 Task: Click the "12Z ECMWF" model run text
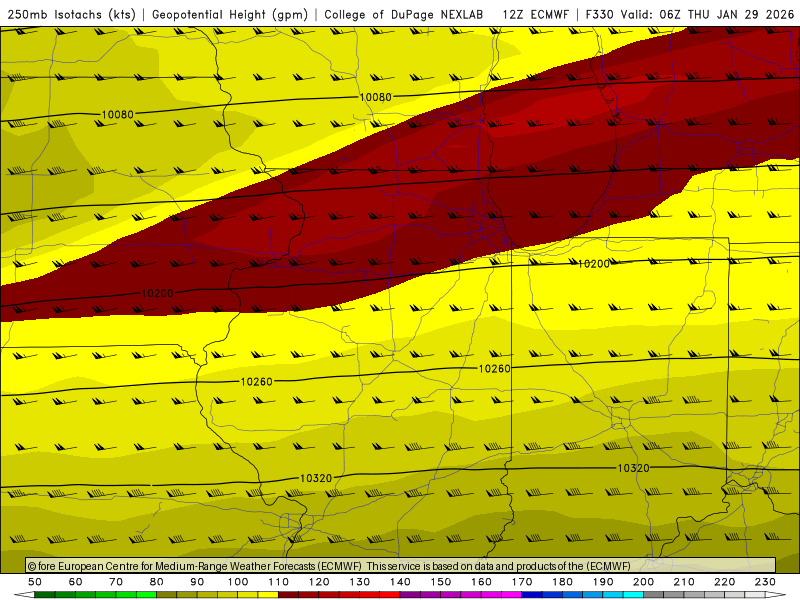[535, 15]
